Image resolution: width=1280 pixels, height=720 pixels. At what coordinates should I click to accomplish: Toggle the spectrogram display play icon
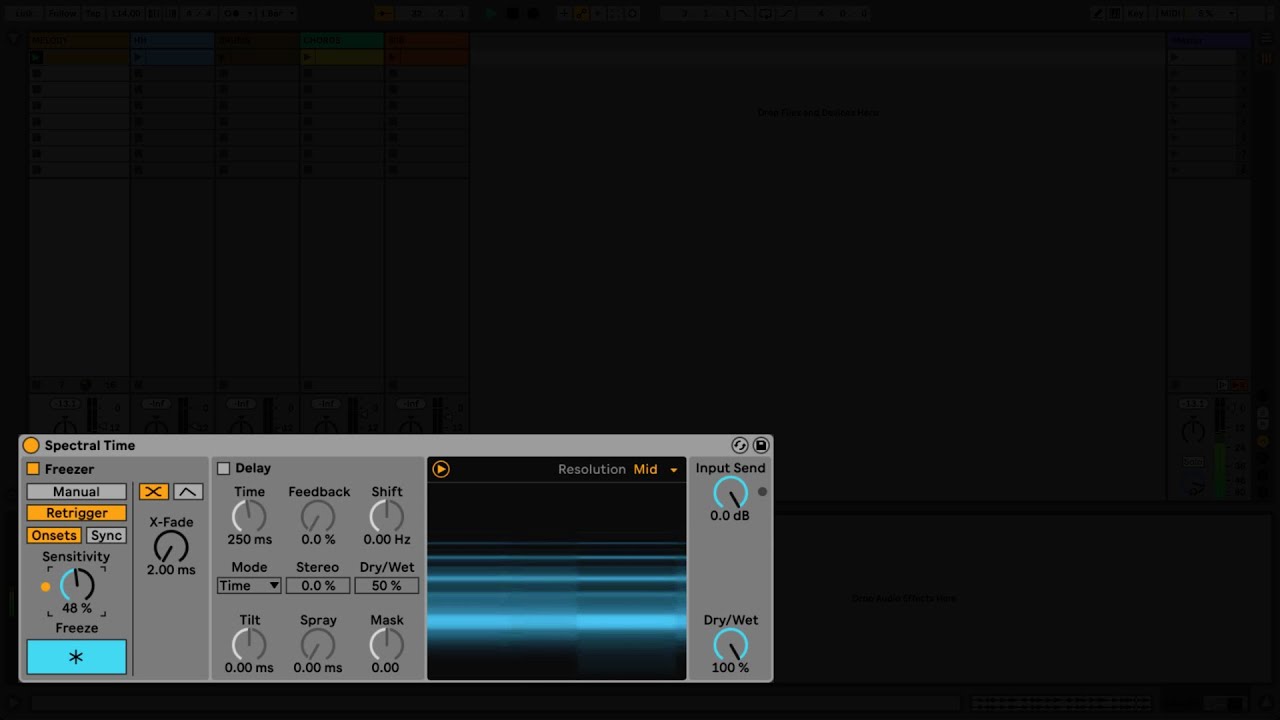pos(441,469)
